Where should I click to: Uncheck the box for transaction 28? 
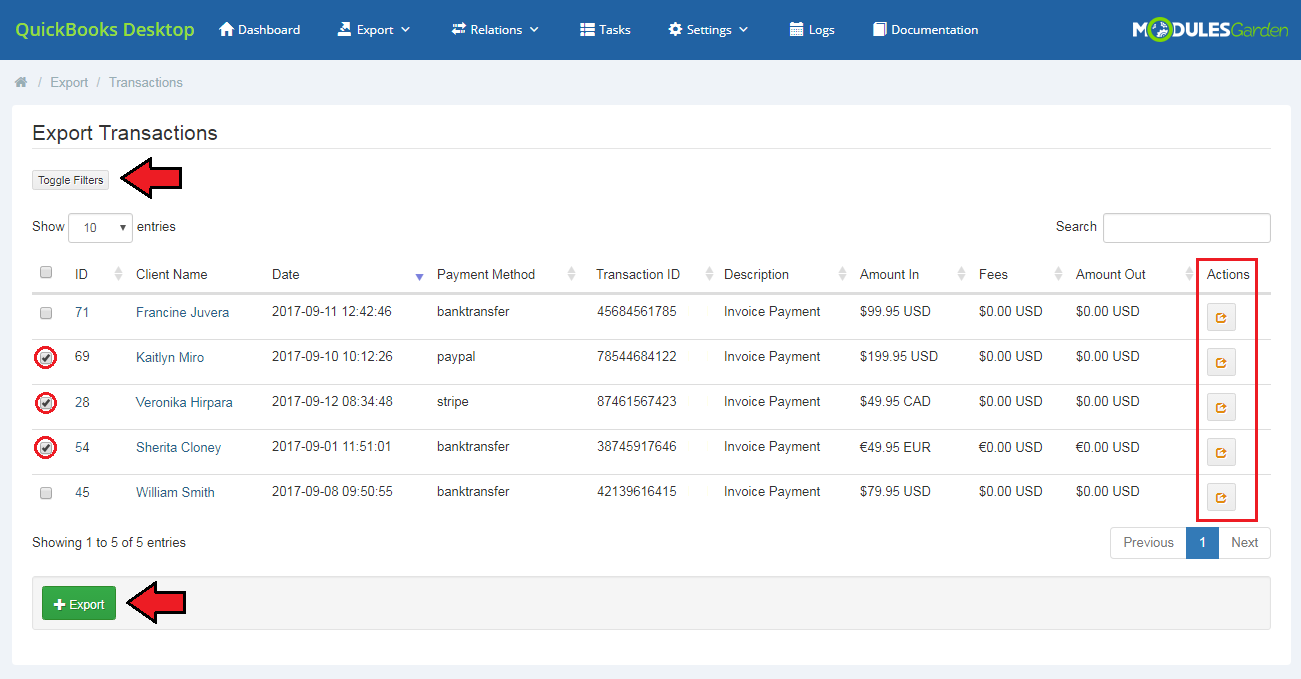[x=46, y=402]
